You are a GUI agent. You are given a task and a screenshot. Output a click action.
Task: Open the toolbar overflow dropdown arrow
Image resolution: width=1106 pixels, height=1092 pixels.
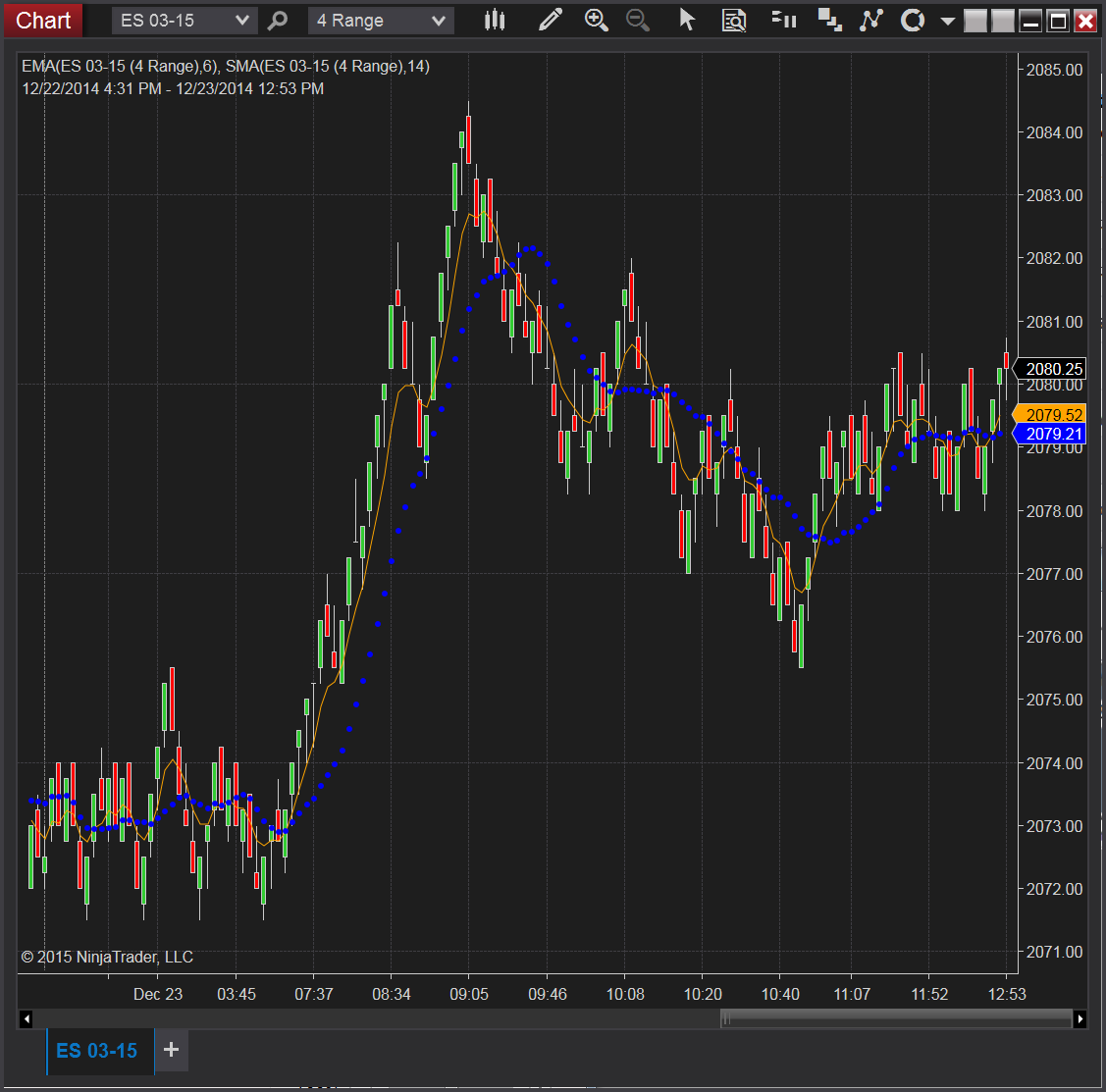tap(948, 22)
